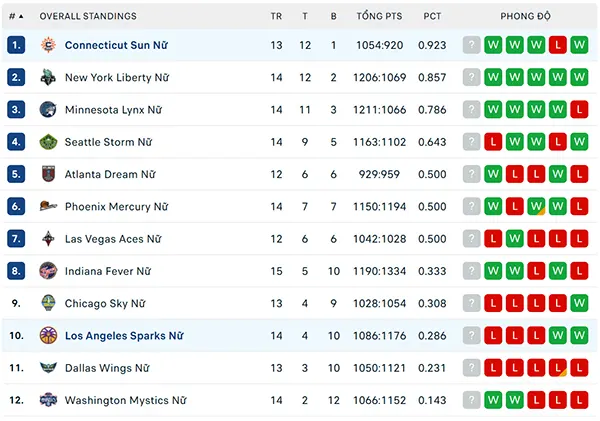Click Connecticut Sun's PCT value 0.923
600x421 pixels.
tap(432, 45)
